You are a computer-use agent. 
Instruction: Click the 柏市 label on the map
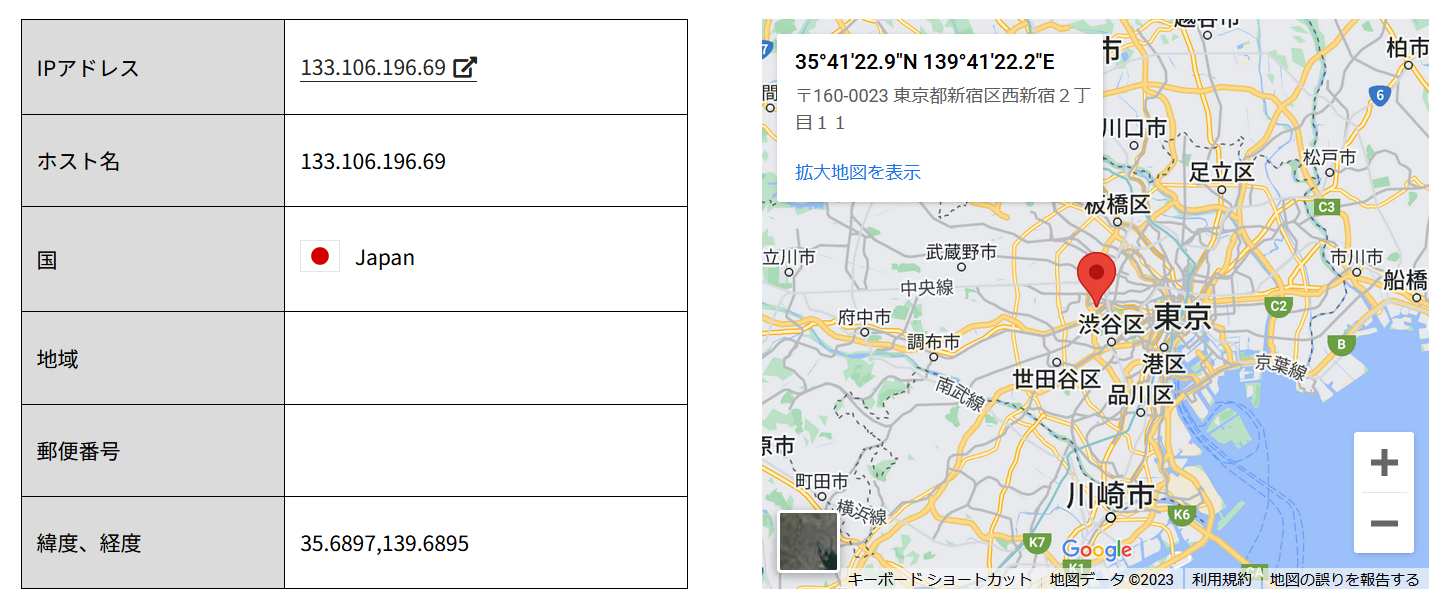(x=1407, y=47)
